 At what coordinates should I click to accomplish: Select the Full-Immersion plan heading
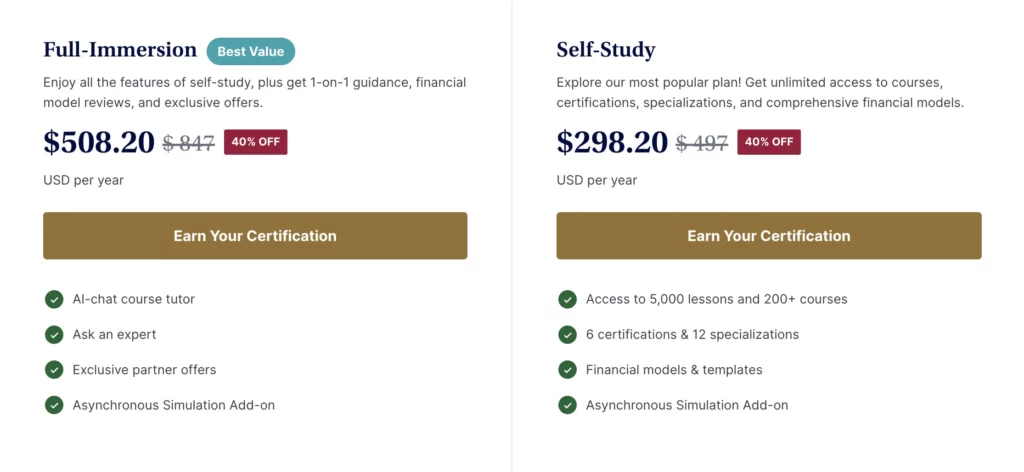point(120,50)
